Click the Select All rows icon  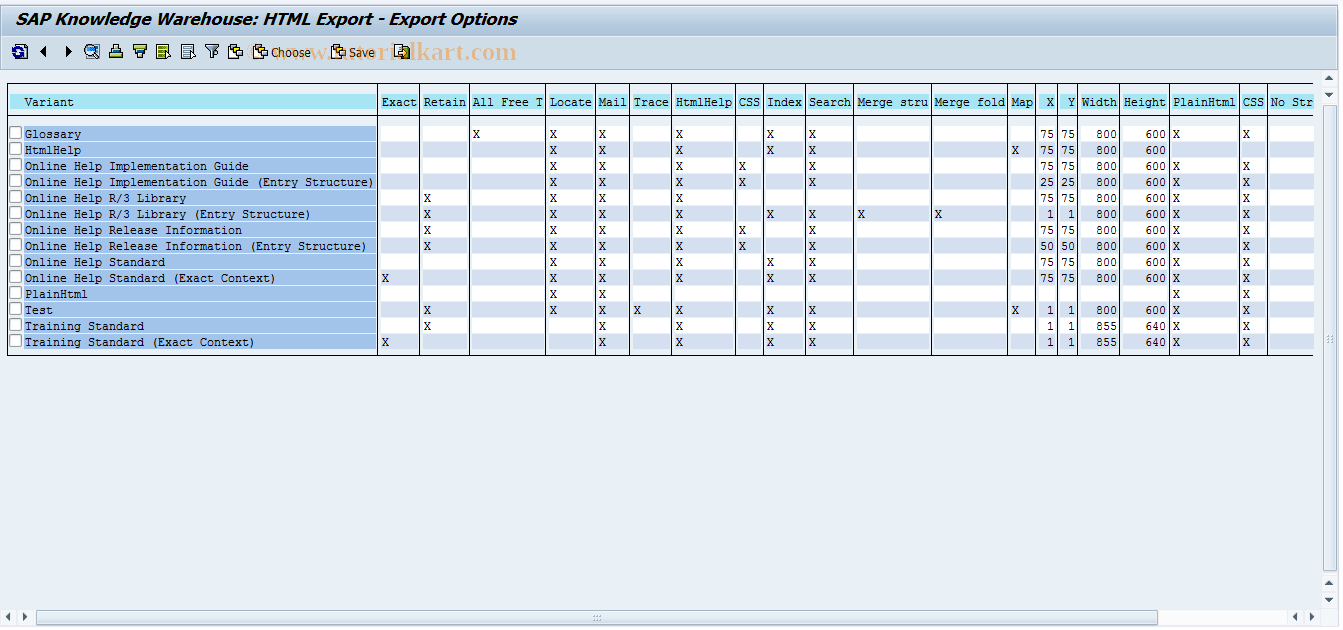coord(163,52)
